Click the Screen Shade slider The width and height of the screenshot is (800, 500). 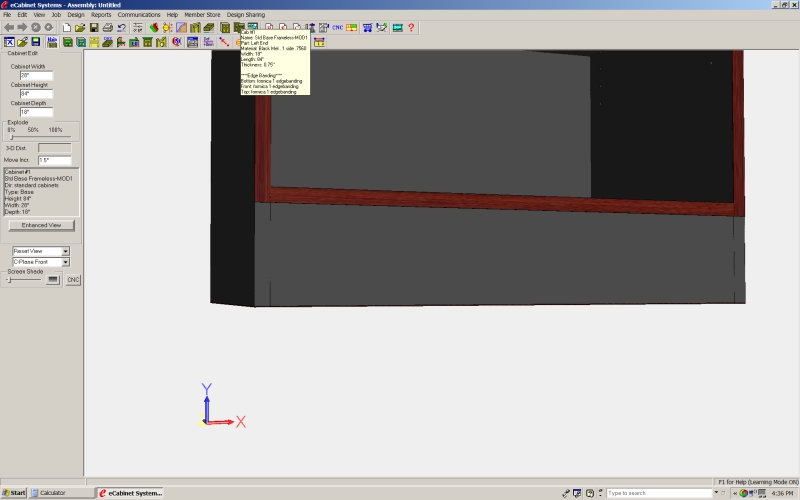tap(23, 280)
